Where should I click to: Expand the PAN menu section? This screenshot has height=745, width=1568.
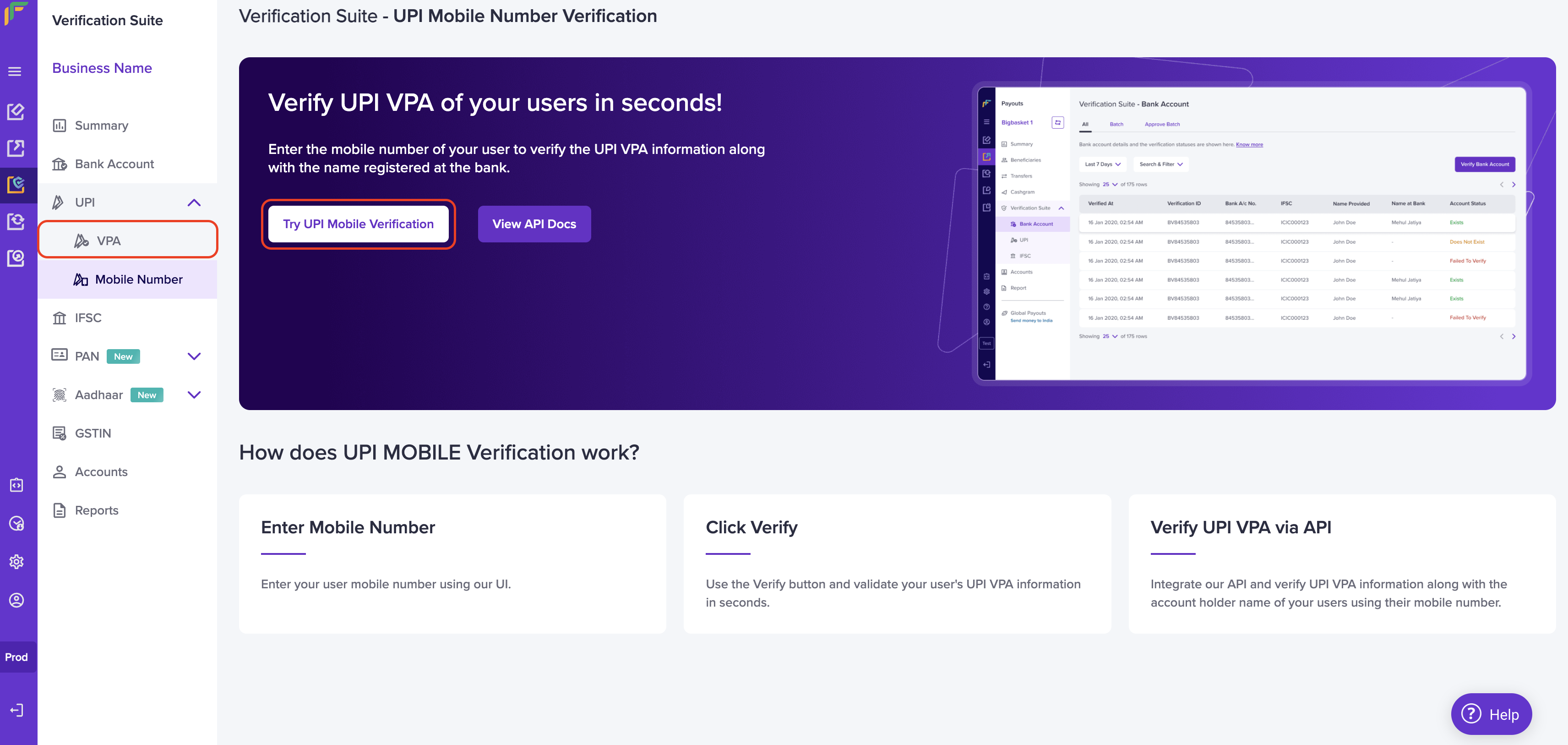(x=196, y=355)
